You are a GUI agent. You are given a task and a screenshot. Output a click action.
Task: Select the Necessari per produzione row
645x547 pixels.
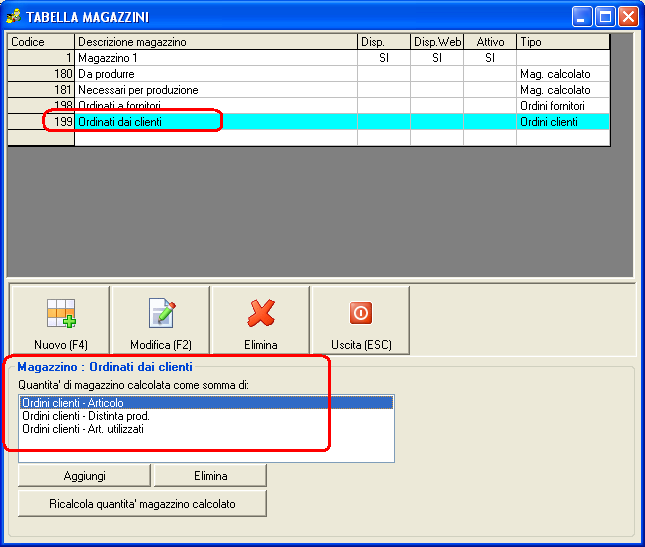(309, 90)
